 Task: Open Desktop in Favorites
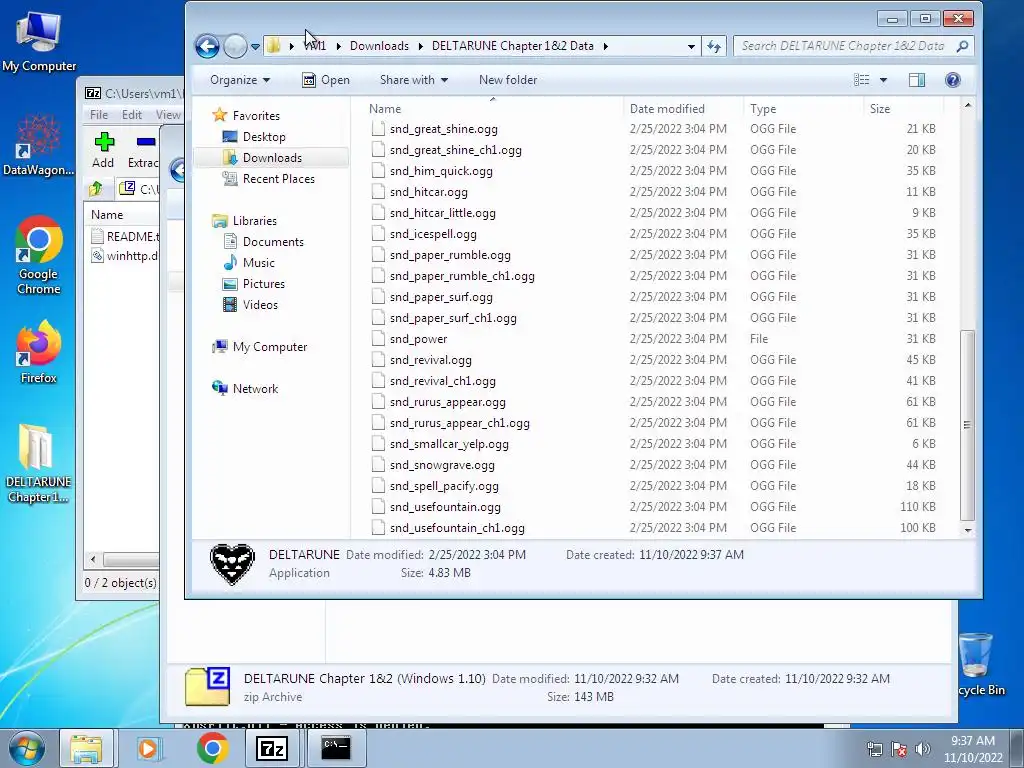click(264, 136)
